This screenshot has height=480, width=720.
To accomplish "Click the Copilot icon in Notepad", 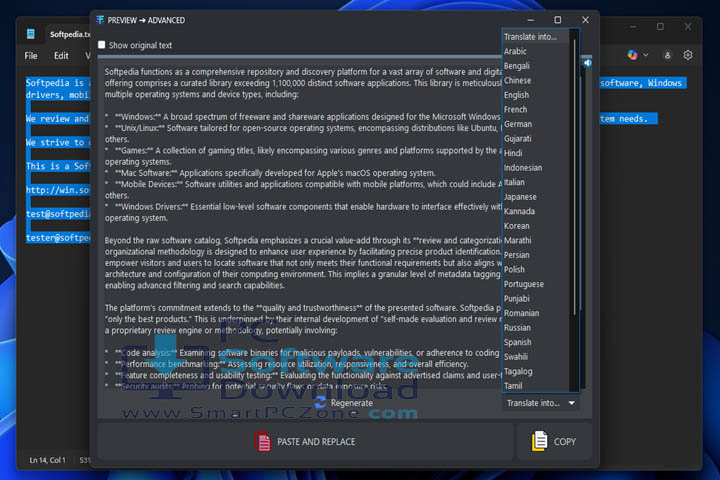I will (632, 55).
